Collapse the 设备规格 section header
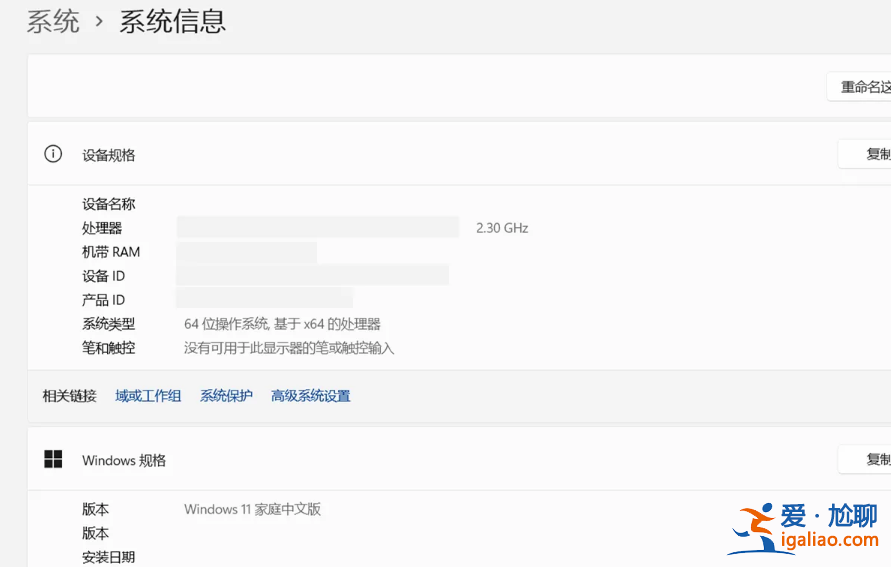The width and height of the screenshot is (891, 567). coord(459,154)
